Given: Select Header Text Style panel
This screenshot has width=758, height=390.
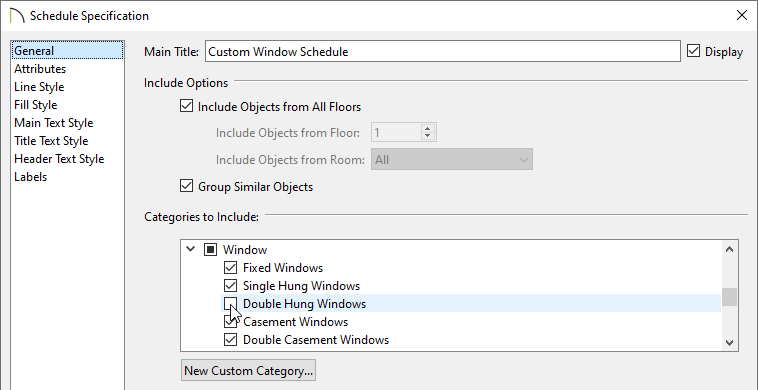Looking at the screenshot, I should point(59,159).
